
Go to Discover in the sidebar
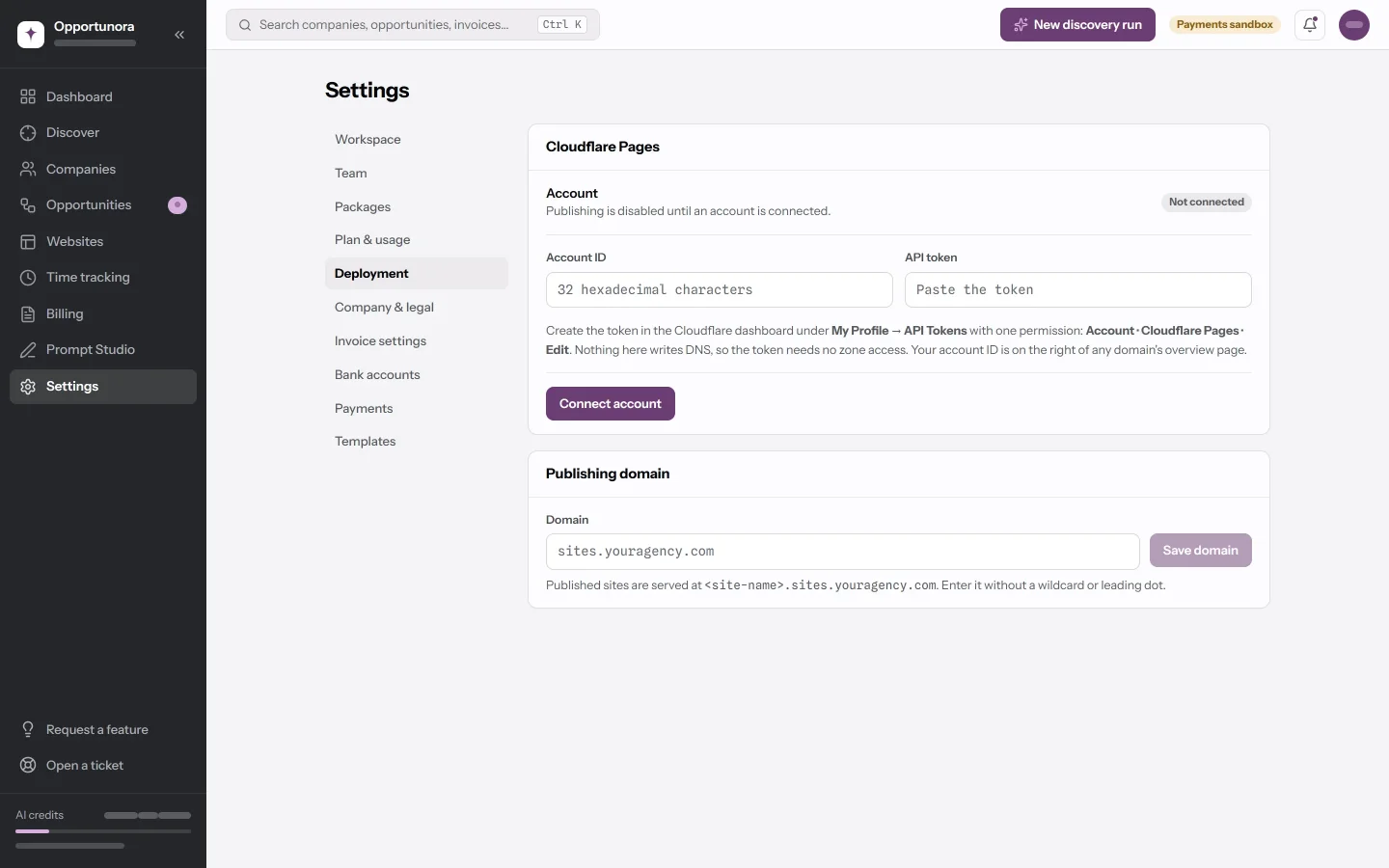(x=103, y=133)
